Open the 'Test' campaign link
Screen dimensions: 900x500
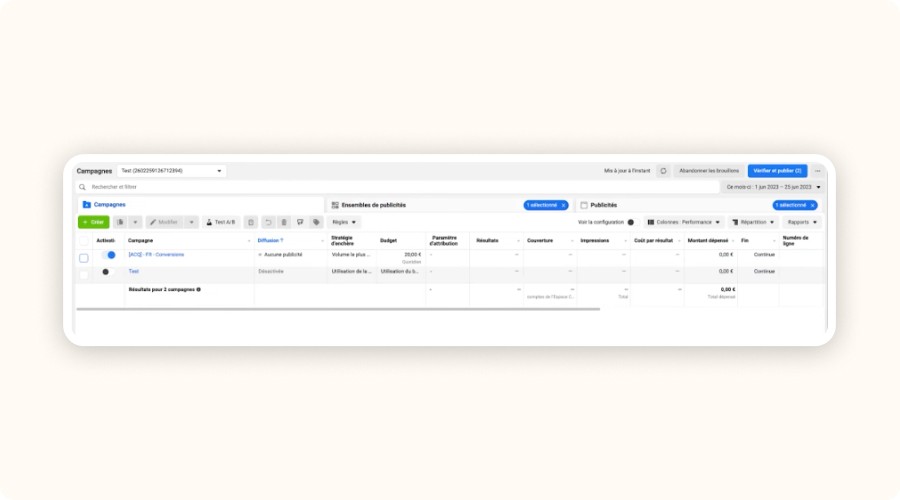[x=134, y=272]
